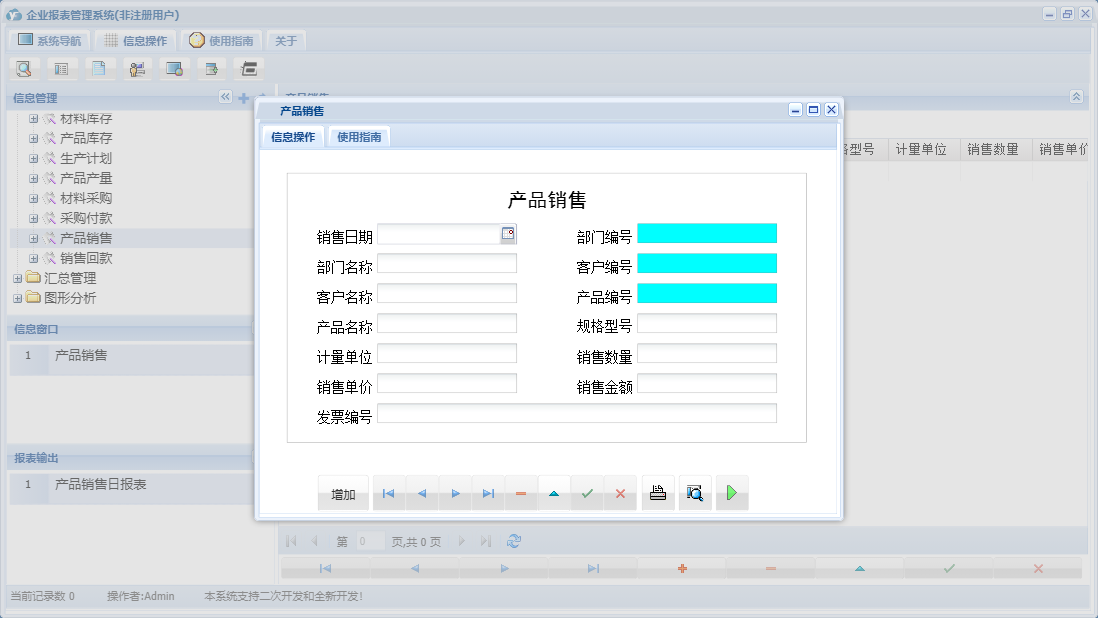1098x618 pixels.
Task: Open print preview in the sales dialog
Action: pos(694,492)
